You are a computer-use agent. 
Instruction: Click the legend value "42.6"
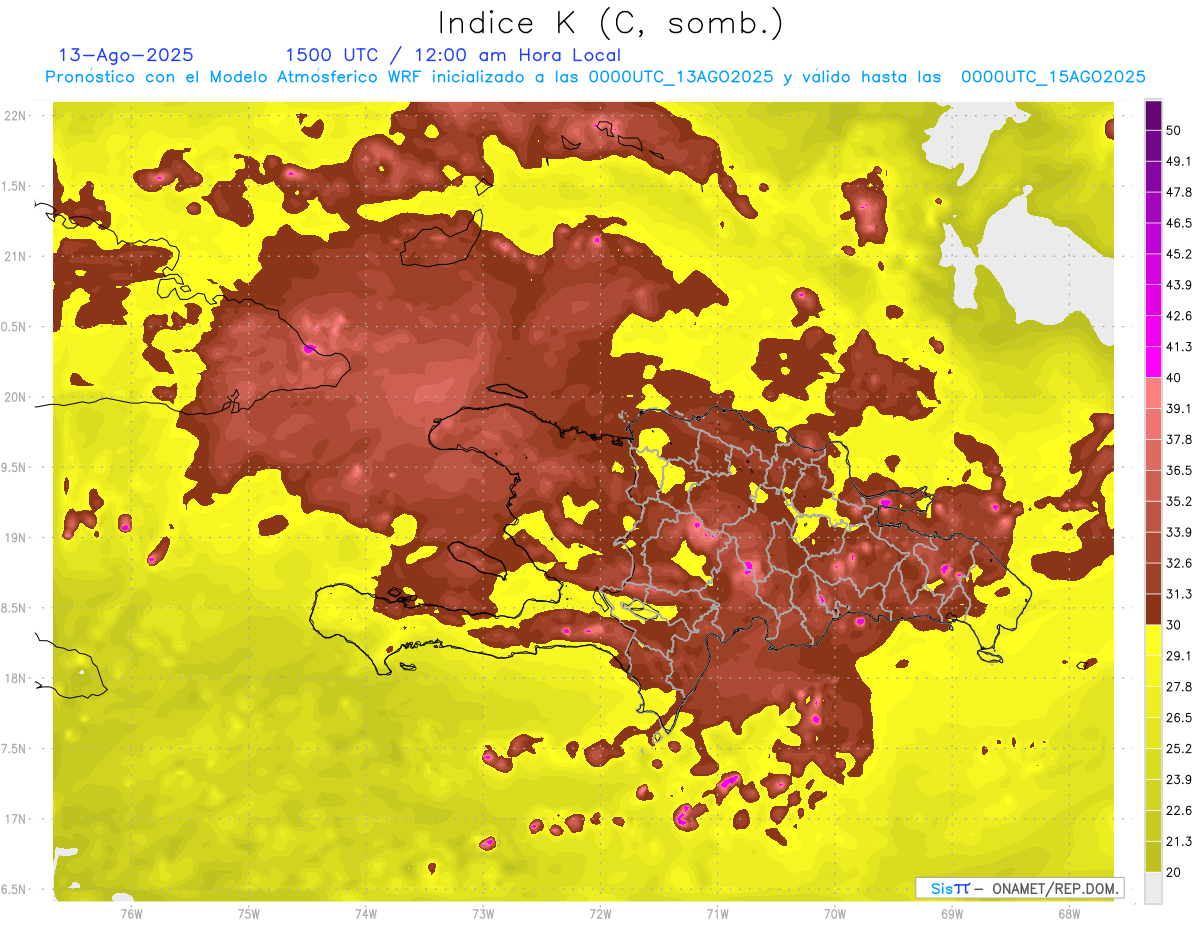point(1178,316)
